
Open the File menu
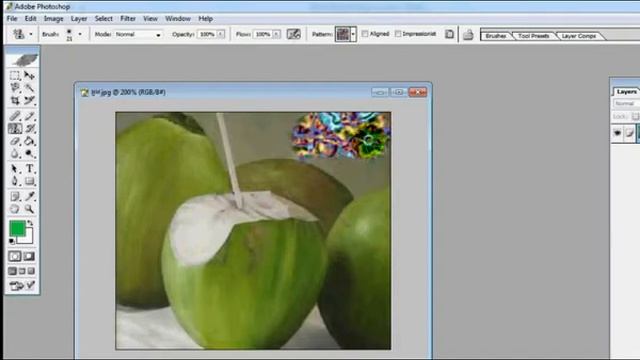tap(12, 19)
